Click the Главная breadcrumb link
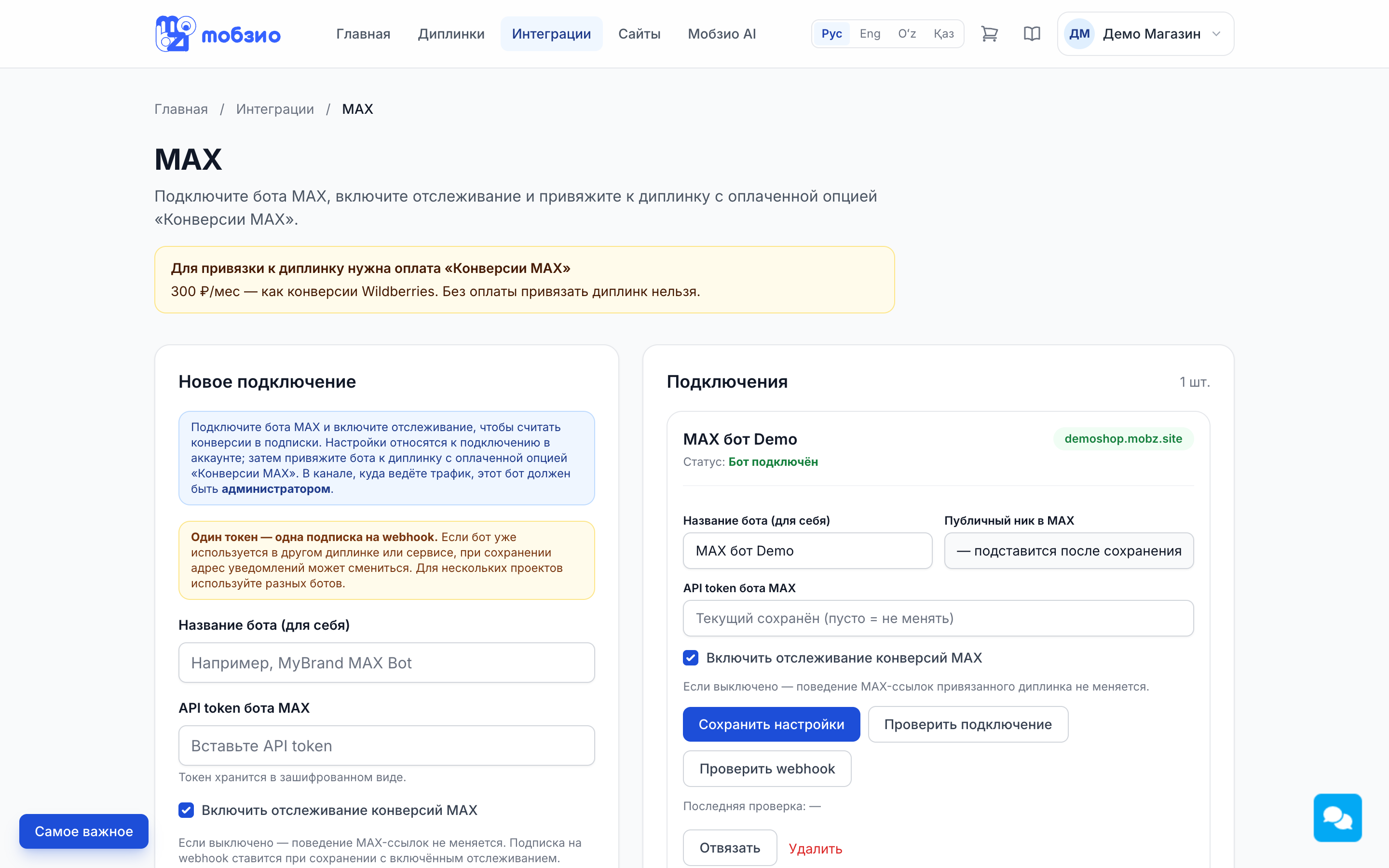Screen dimensions: 1389x868 click(x=181, y=109)
